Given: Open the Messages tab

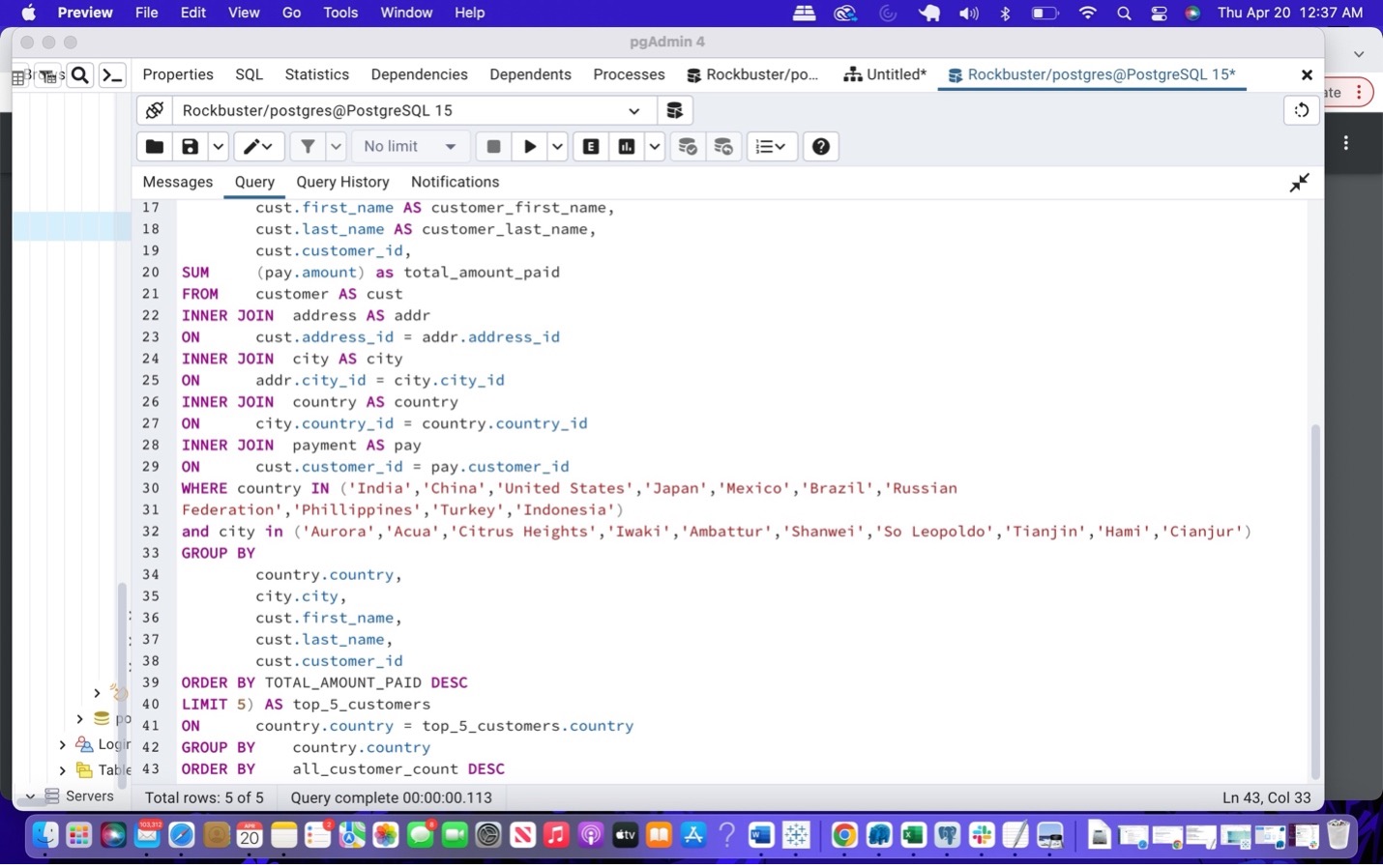Looking at the screenshot, I should point(177,182).
